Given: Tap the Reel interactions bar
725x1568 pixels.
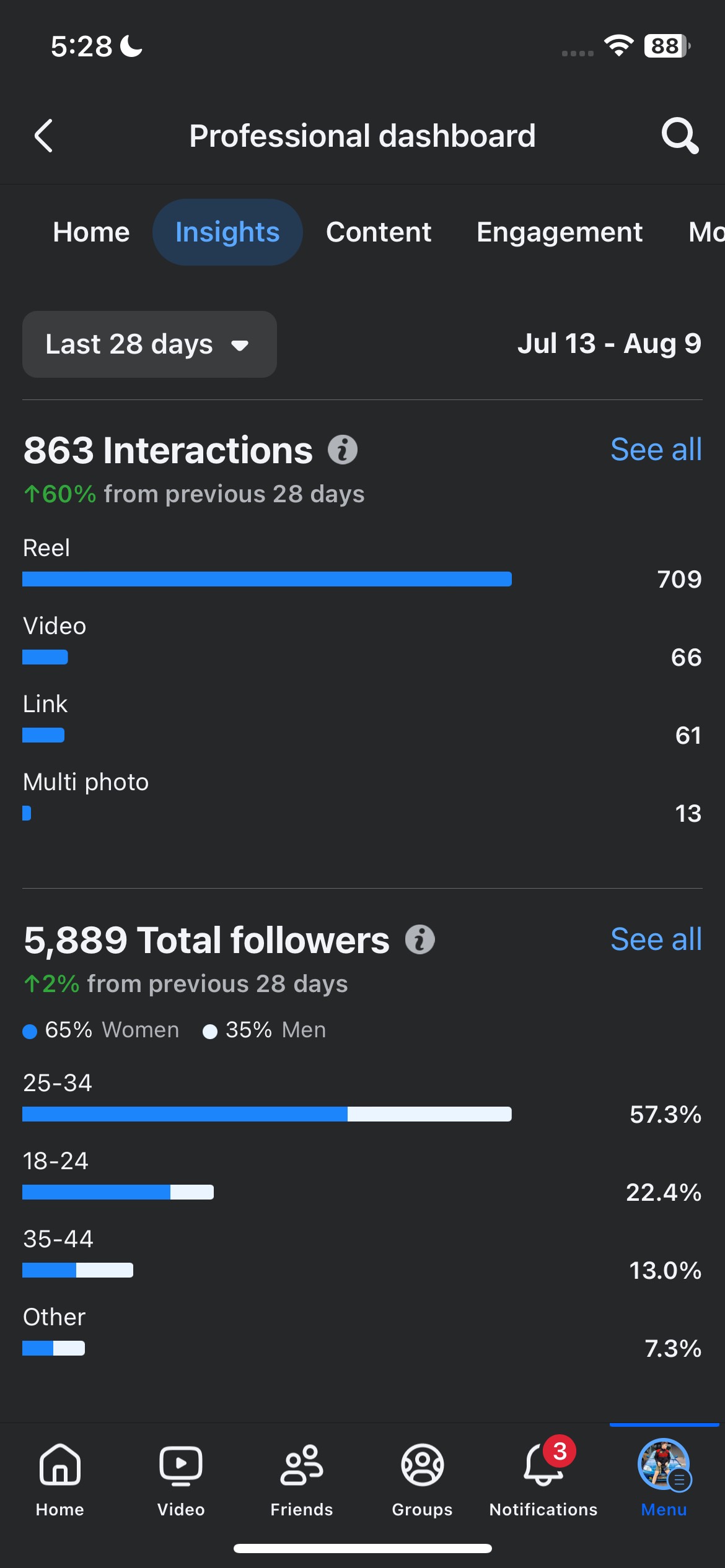Looking at the screenshot, I should point(267,579).
